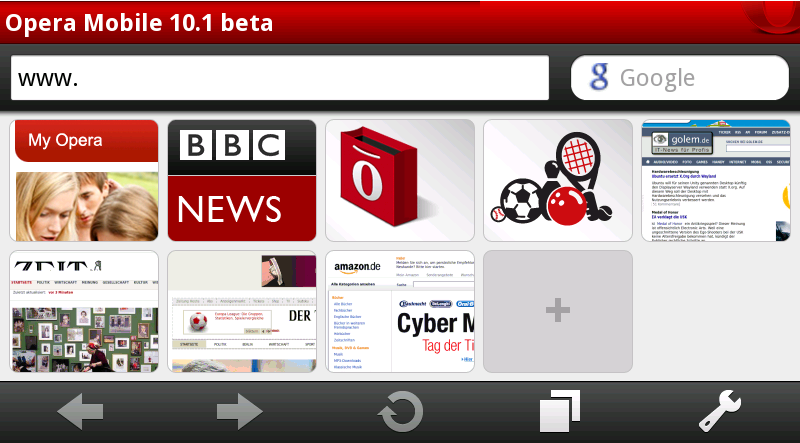The height and width of the screenshot is (443, 800).
Task: Open the Der Tagesspiegel speed dial thumbnail
Action: (242, 311)
